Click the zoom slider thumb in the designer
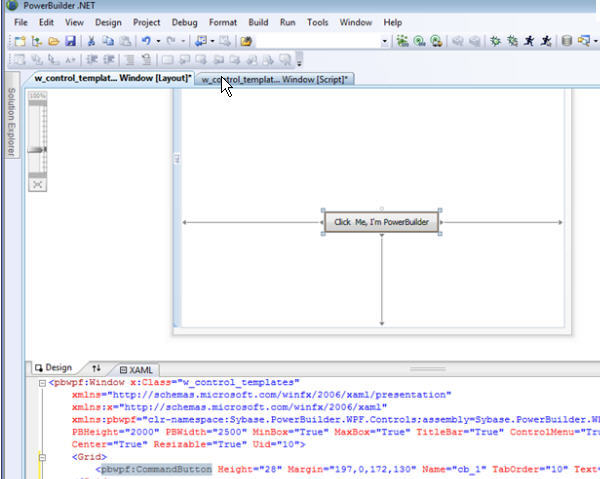Image resolution: width=600 pixels, height=479 pixels. (x=38, y=150)
